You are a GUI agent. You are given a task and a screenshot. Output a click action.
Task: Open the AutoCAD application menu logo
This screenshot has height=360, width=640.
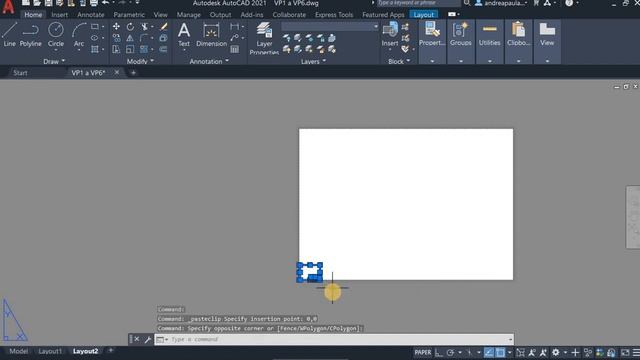pos(8,7)
